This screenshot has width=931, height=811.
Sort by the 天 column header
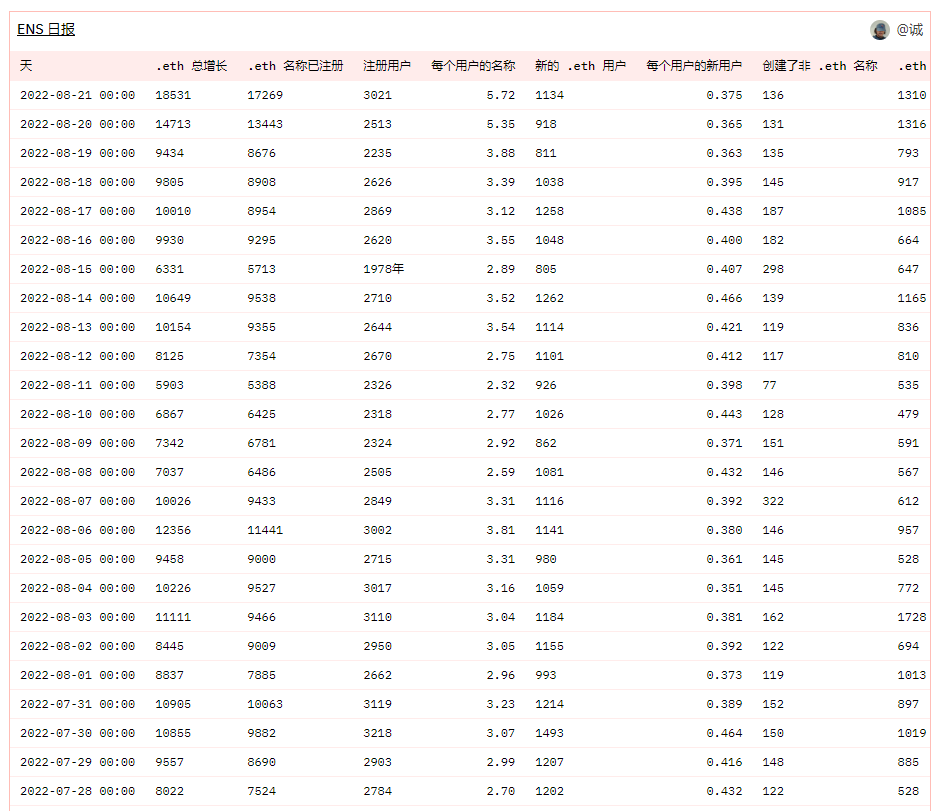pyautogui.click(x=26, y=66)
